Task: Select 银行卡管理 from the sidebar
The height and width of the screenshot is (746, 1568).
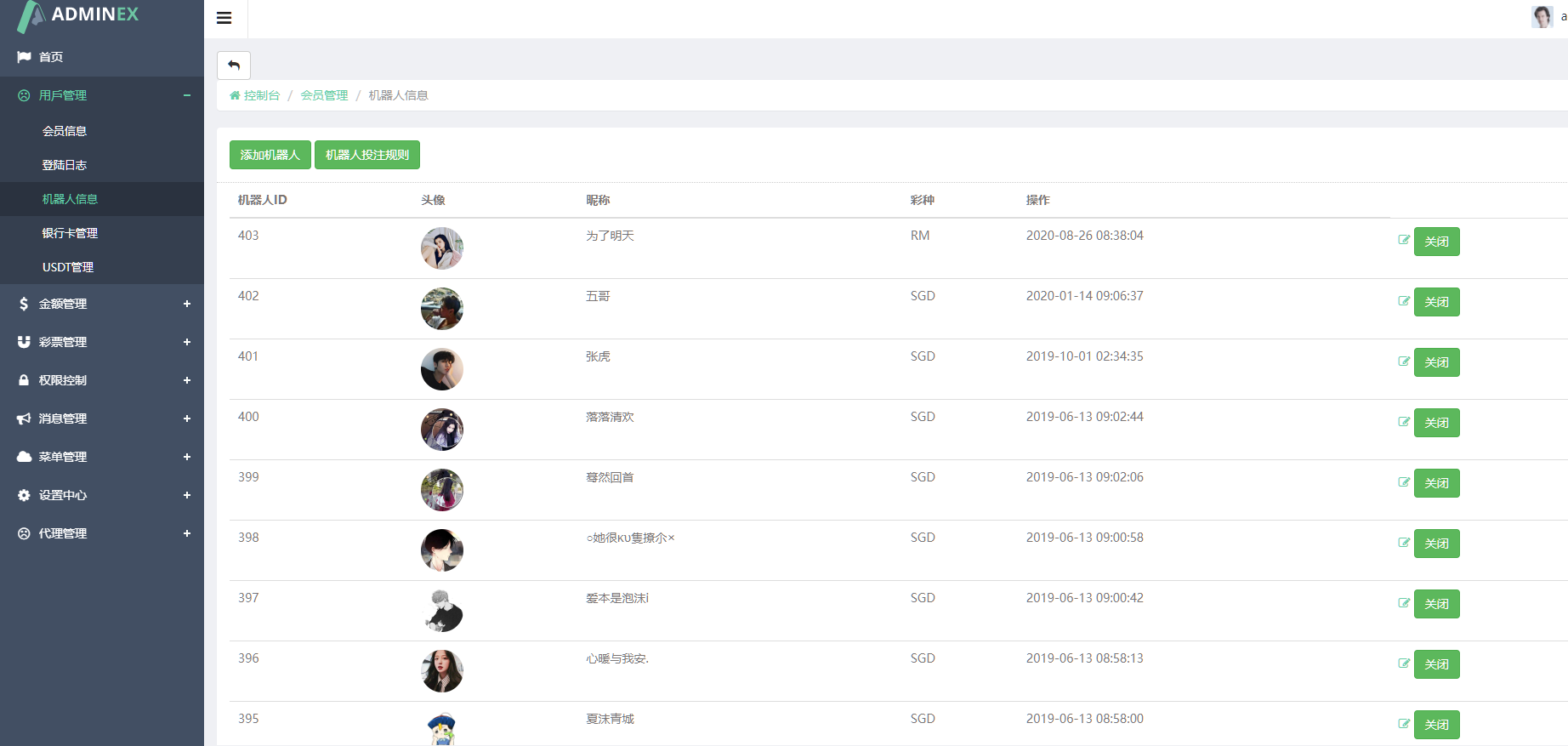Action: (x=70, y=233)
